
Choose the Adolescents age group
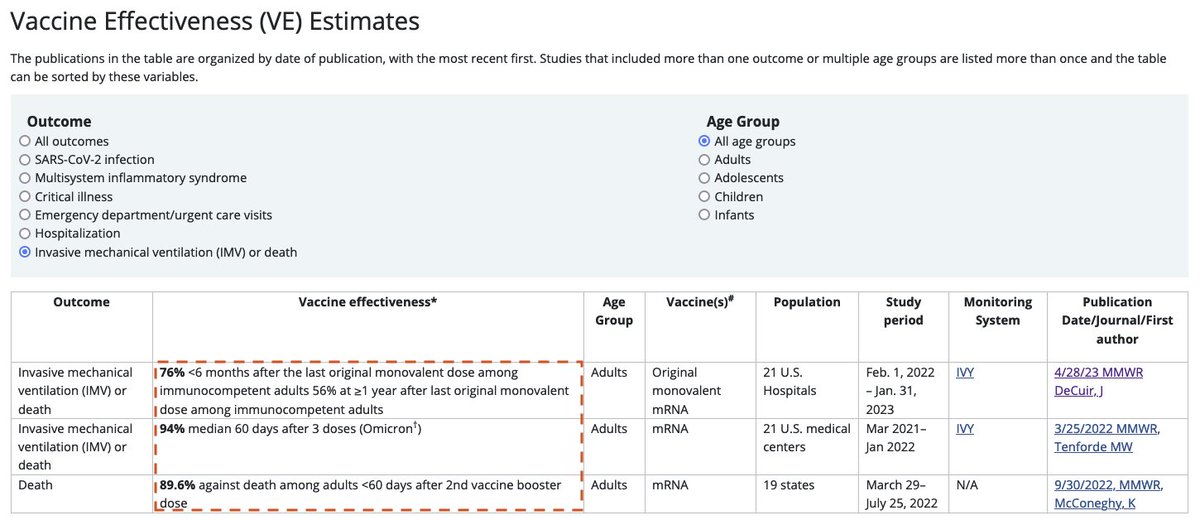pos(705,178)
